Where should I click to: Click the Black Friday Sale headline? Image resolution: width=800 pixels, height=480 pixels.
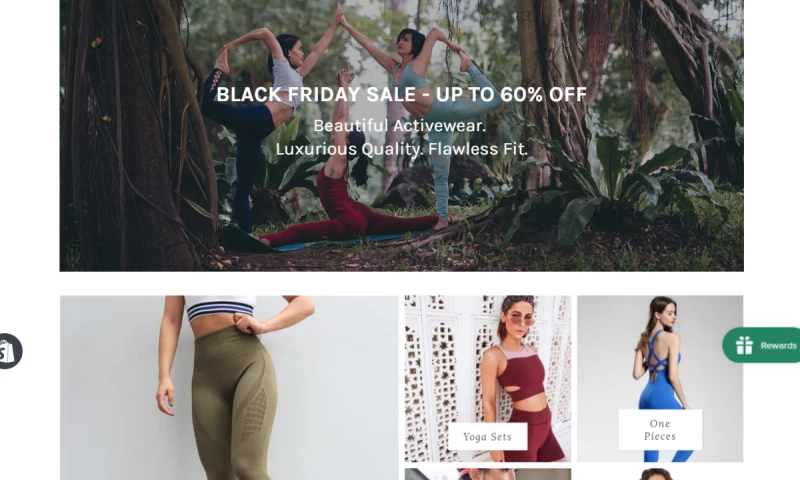[x=402, y=94]
